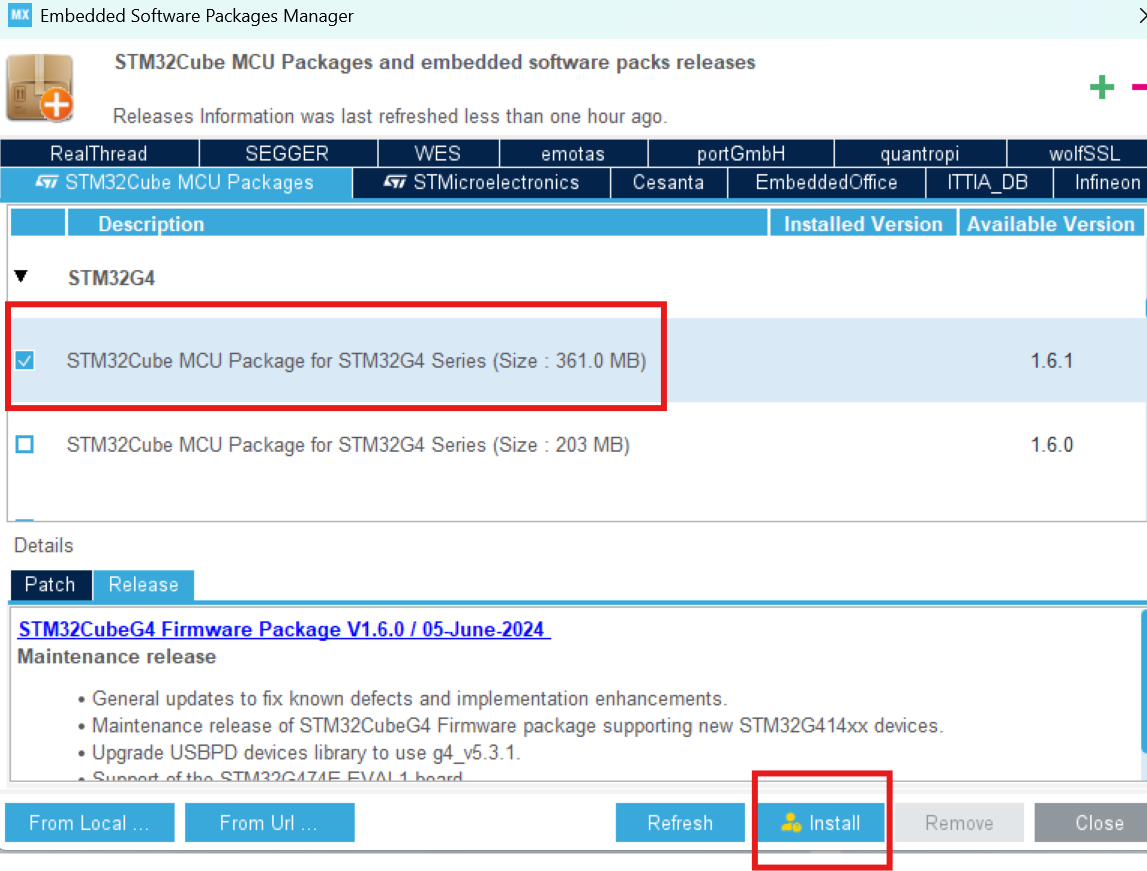Click the STM32G4 group label

(111, 278)
